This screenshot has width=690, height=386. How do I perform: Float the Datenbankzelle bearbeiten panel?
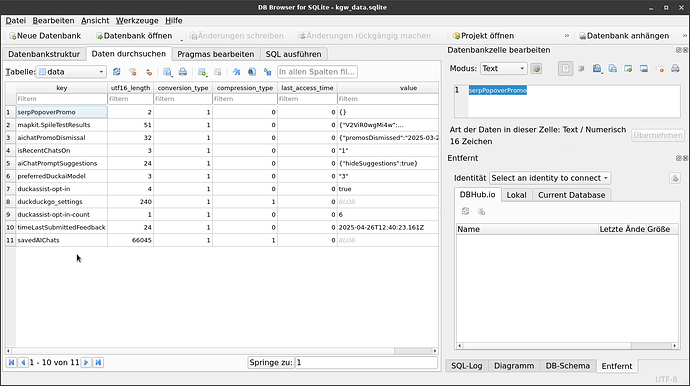point(679,50)
